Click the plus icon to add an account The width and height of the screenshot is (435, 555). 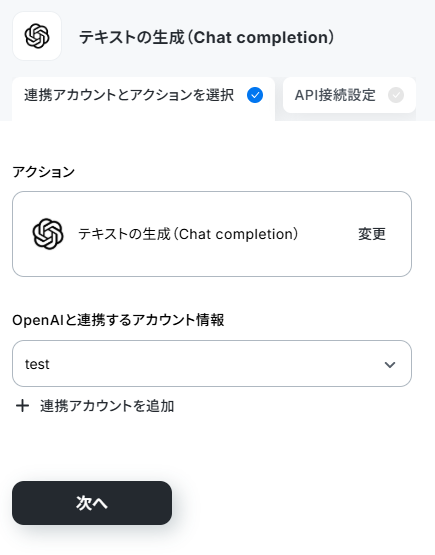point(23,406)
